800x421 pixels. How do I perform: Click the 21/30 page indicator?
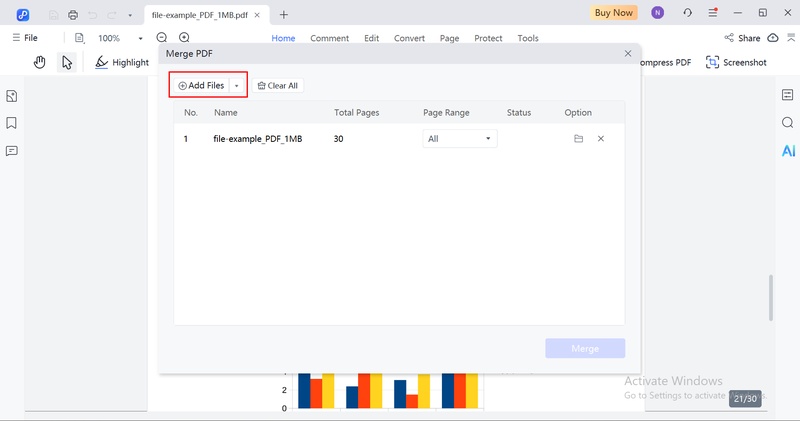pyautogui.click(x=745, y=399)
